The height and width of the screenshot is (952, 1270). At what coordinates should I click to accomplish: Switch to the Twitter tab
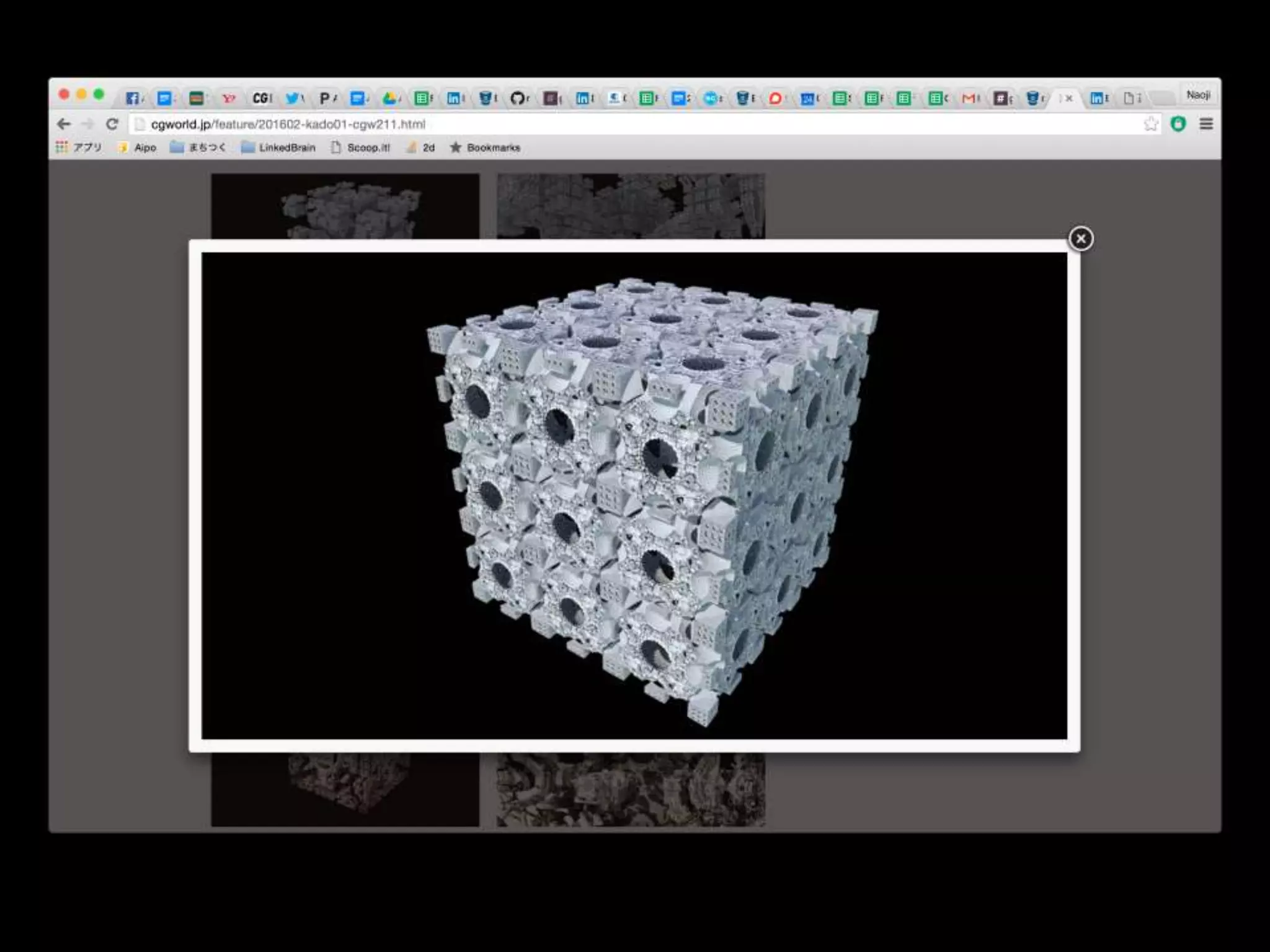pos(293,98)
